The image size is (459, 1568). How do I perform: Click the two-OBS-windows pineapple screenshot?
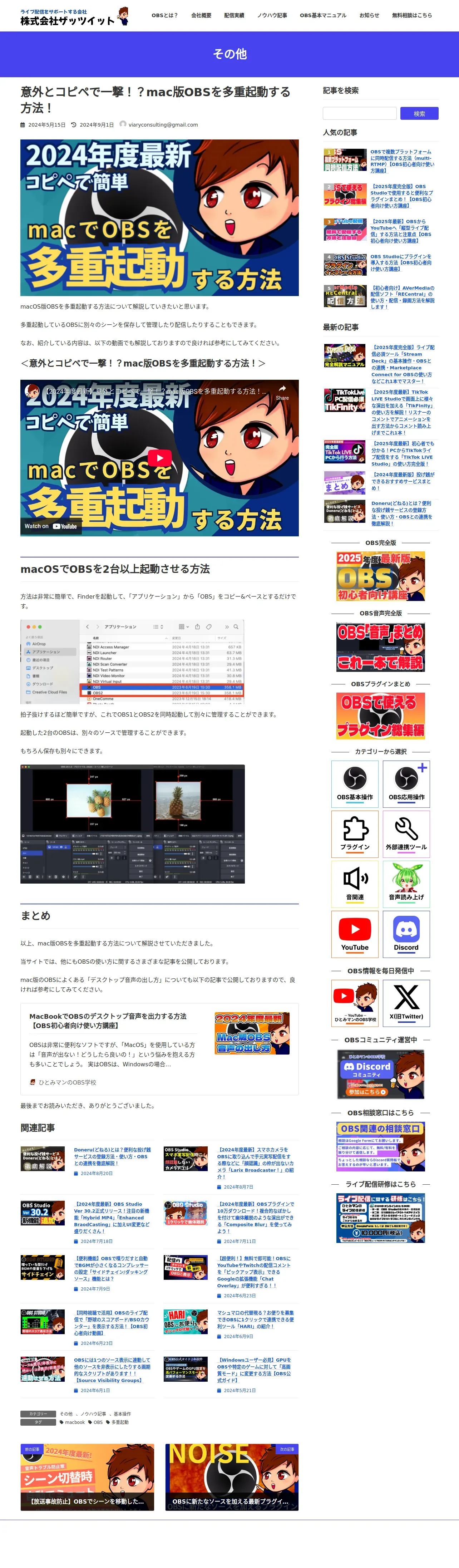(132, 824)
